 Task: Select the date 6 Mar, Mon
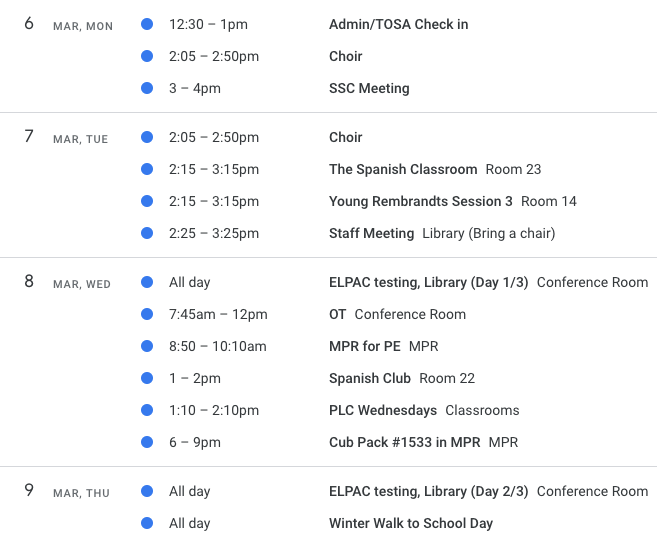69,24
